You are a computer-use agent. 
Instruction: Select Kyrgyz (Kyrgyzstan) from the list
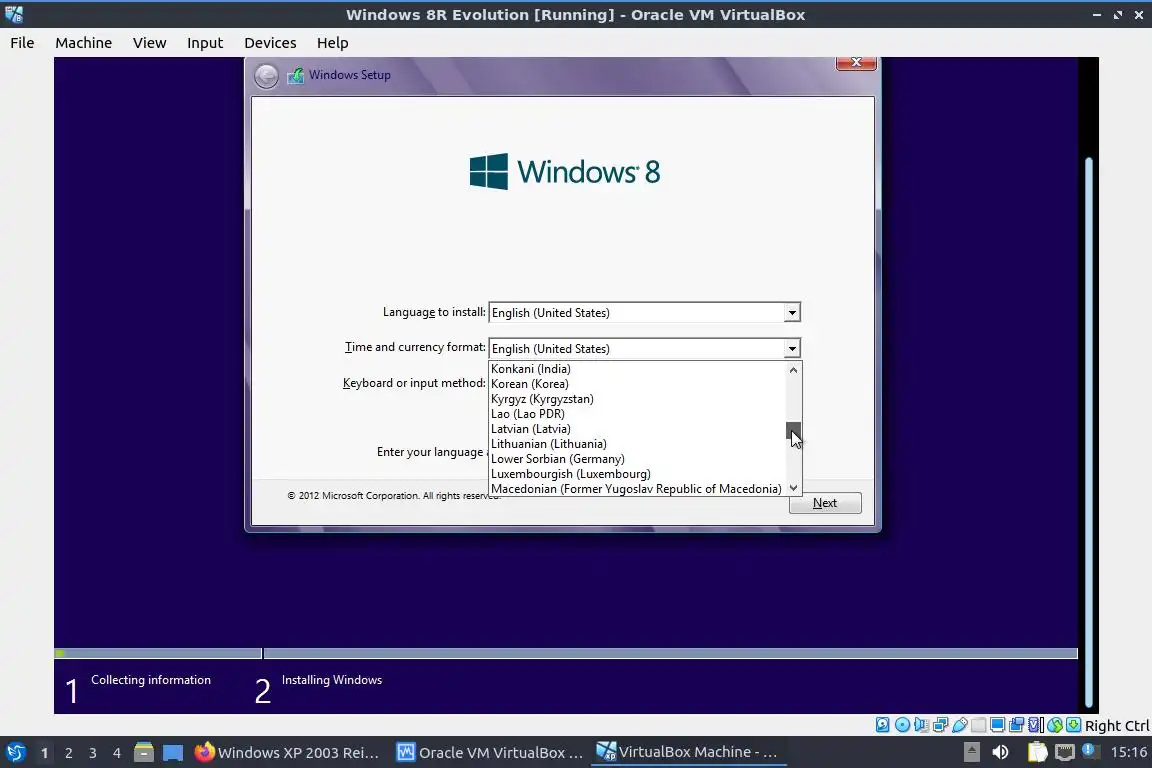coord(636,399)
